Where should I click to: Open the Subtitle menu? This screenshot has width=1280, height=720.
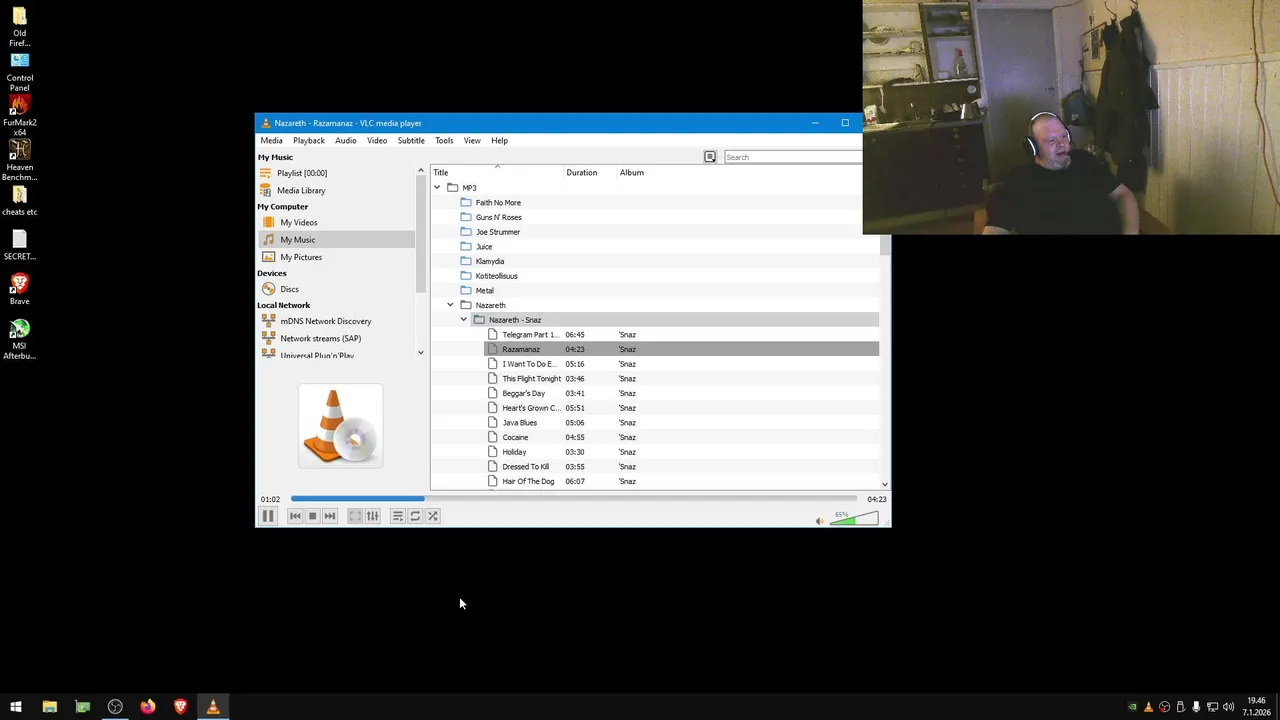click(x=411, y=140)
